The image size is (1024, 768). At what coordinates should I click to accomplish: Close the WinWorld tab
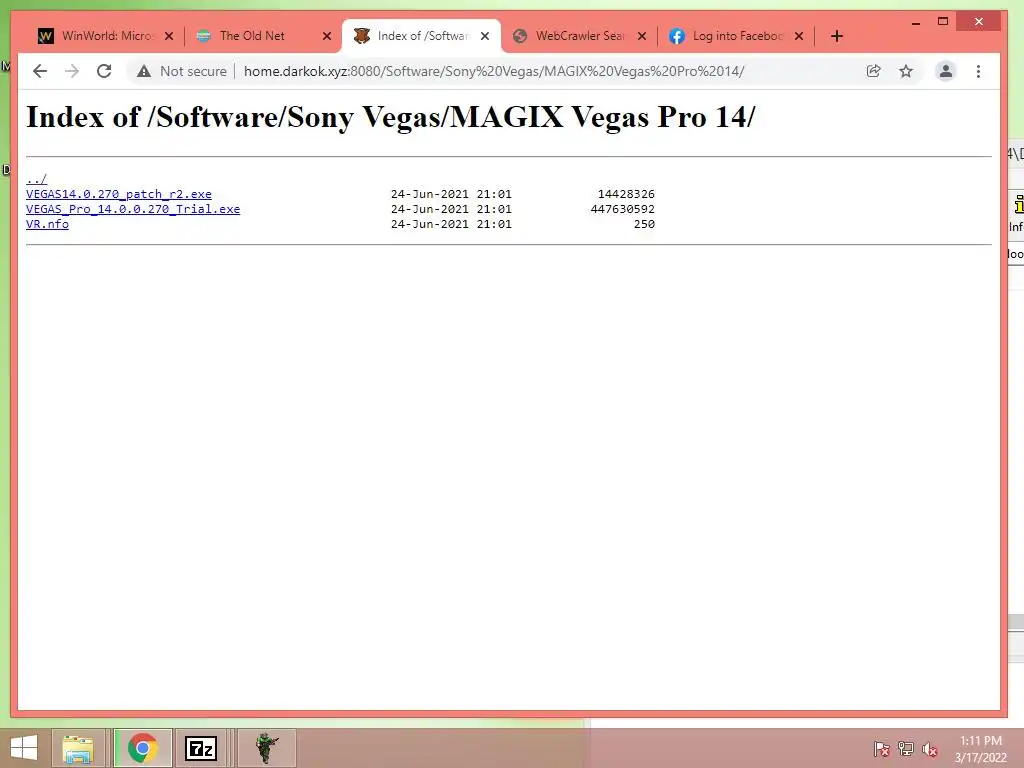(x=169, y=36)
